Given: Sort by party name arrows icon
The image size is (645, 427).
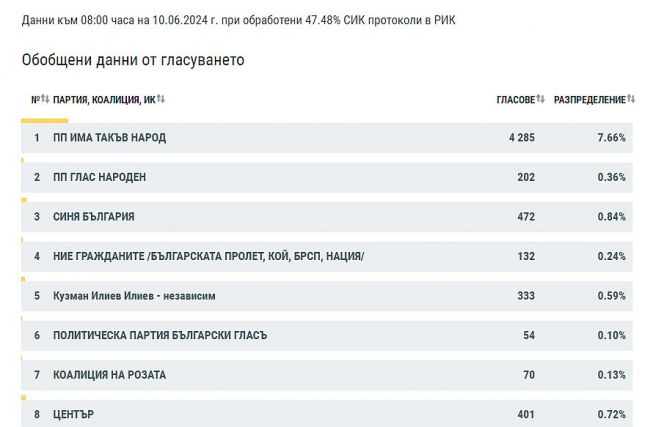Looking at the screenshot, I should pos(160,99).
